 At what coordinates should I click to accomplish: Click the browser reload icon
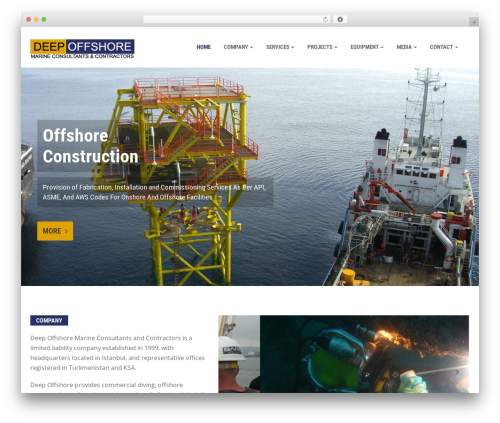325,20
